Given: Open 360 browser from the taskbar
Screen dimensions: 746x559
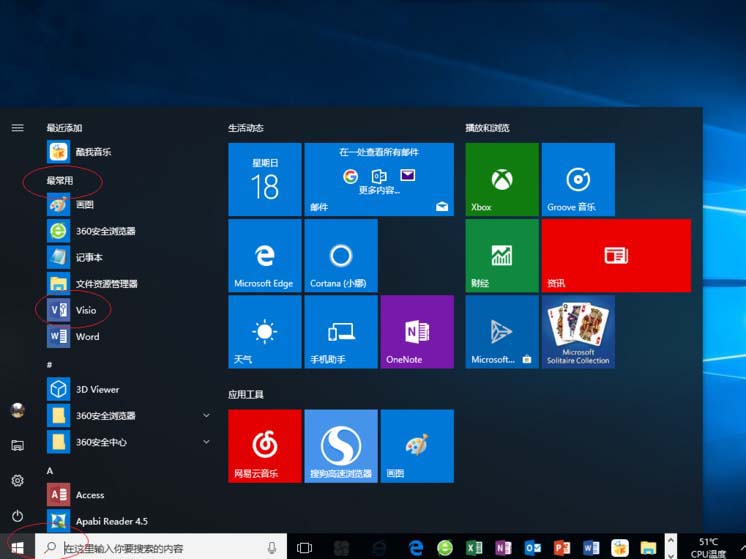Looking at the screenshot, I should tap(445, 548).
